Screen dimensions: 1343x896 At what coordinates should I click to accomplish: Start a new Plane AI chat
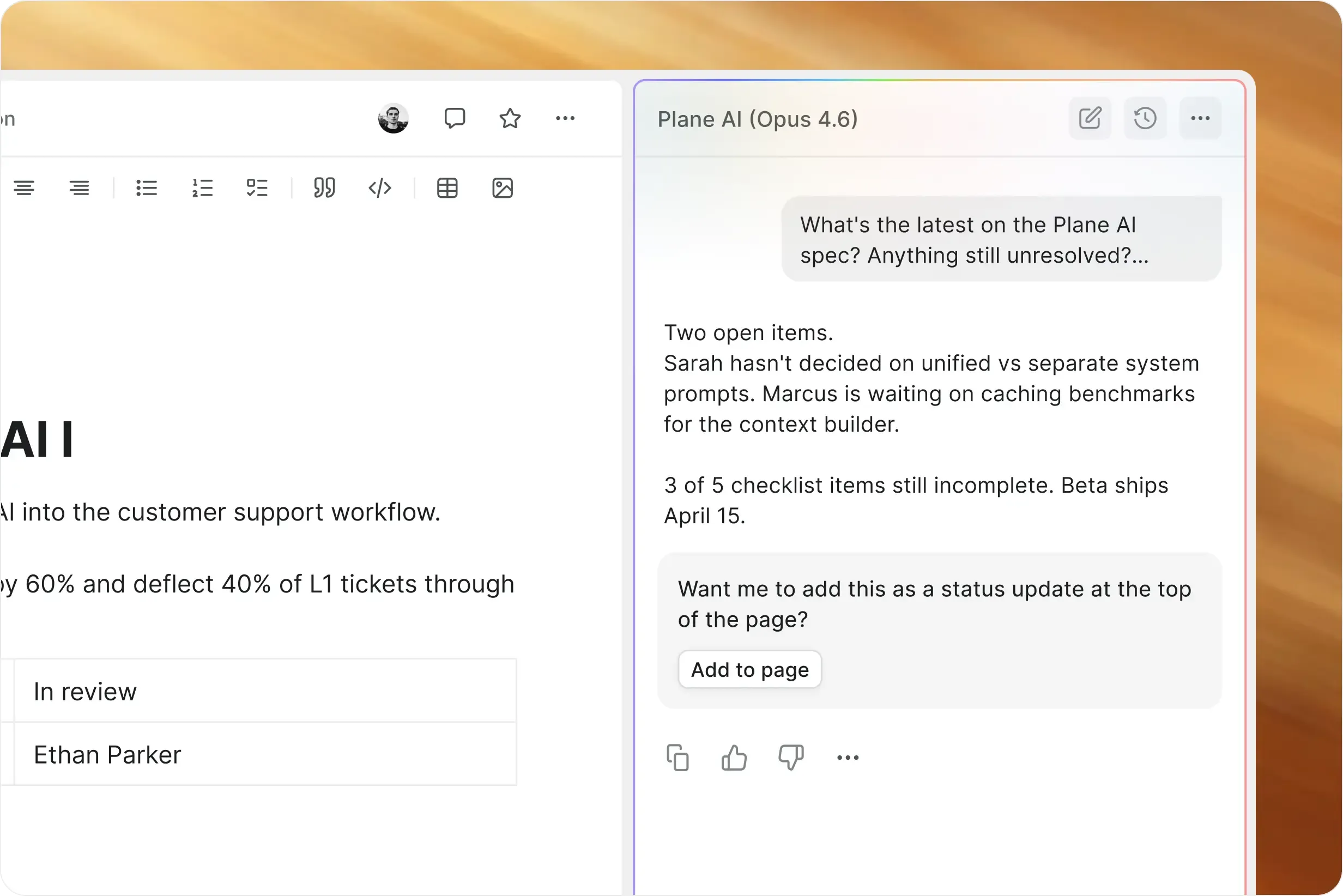click(1090, 118)
